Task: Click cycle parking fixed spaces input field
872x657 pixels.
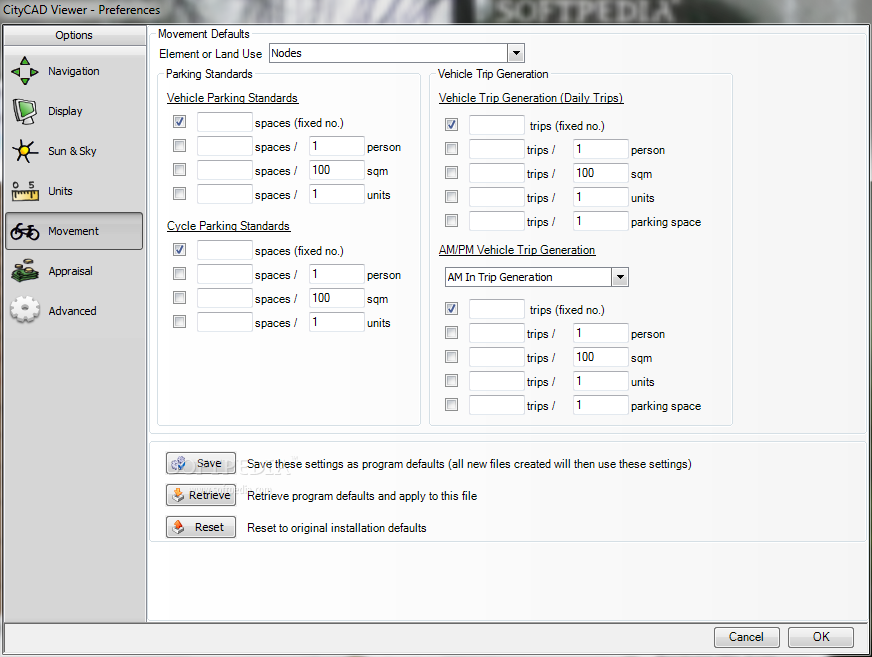Action: pyautogui.click(x=225, y=250)
